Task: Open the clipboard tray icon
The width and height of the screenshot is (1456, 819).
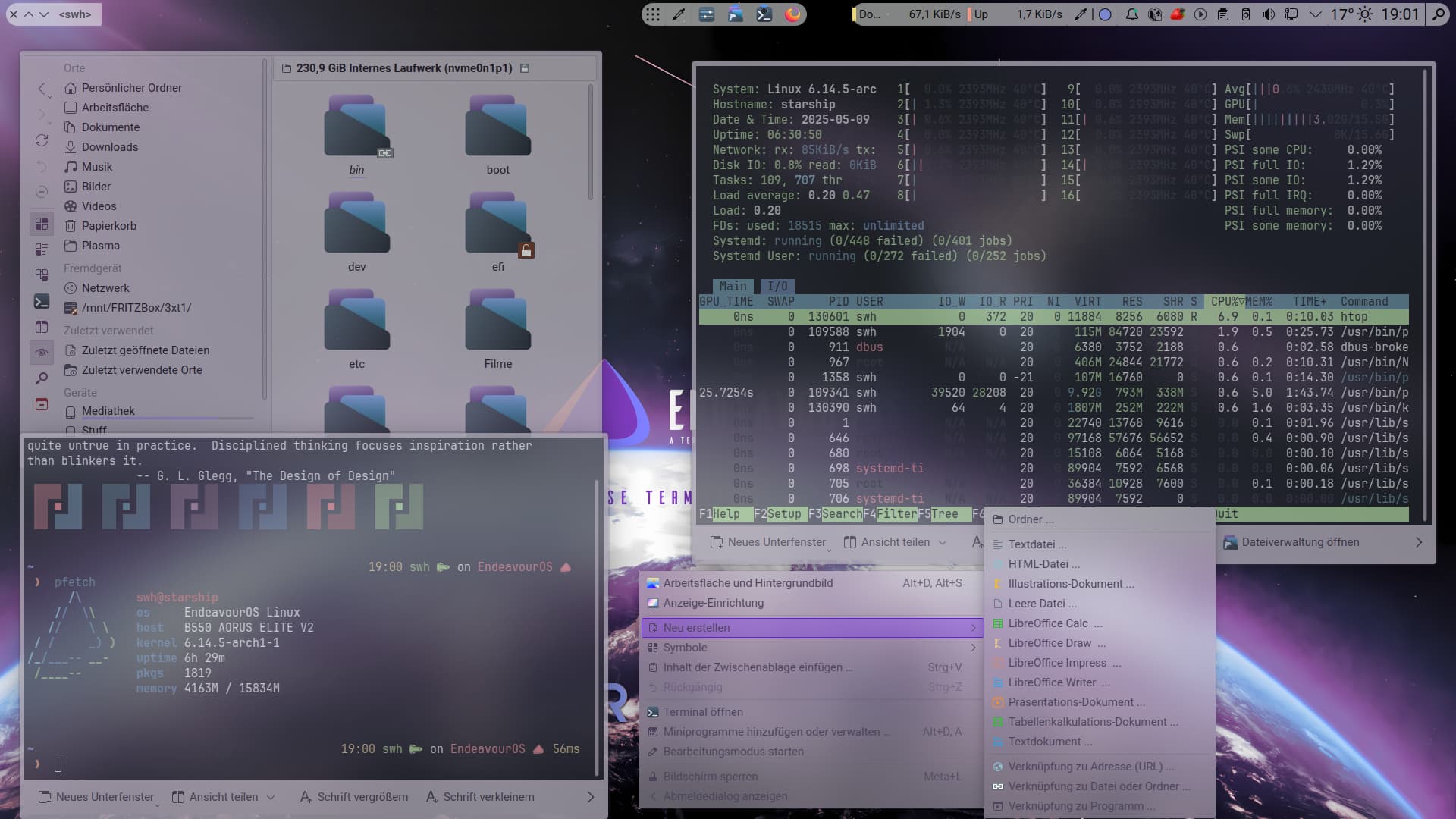Action: 1222,14
